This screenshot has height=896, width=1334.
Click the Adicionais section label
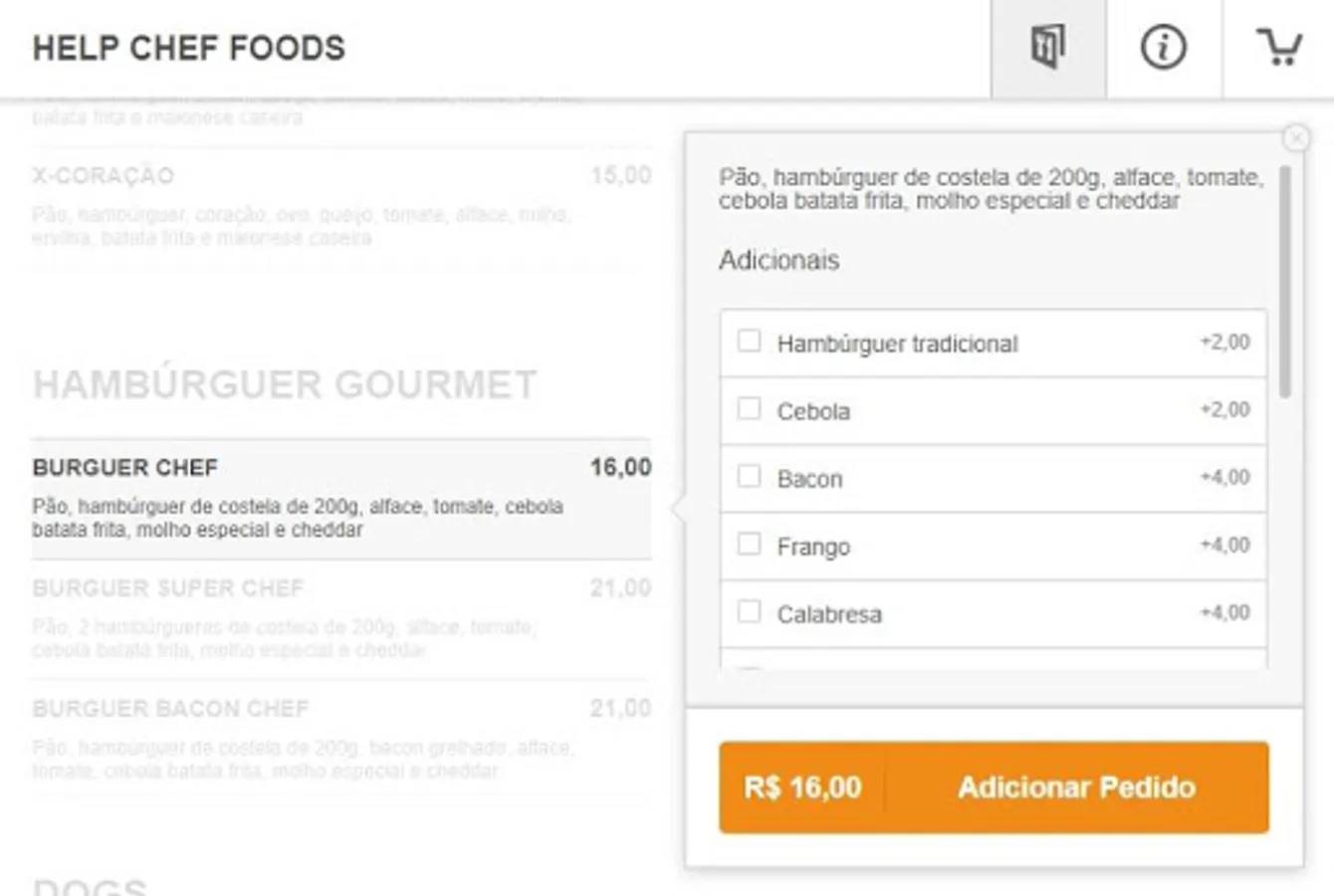point(779,261)
